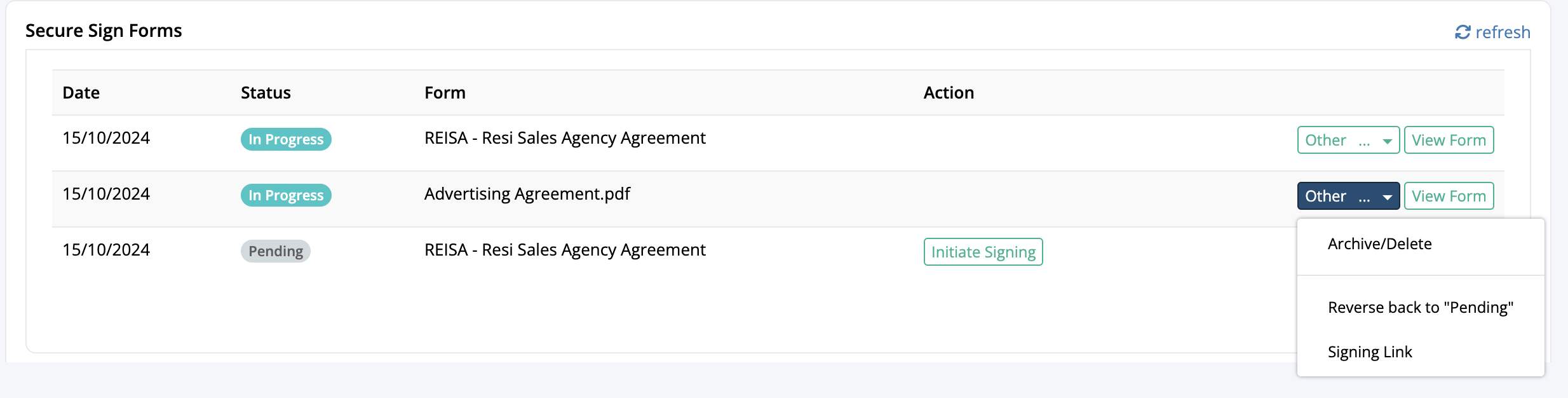Click In Progress badge in first row

tap(286, 139)
